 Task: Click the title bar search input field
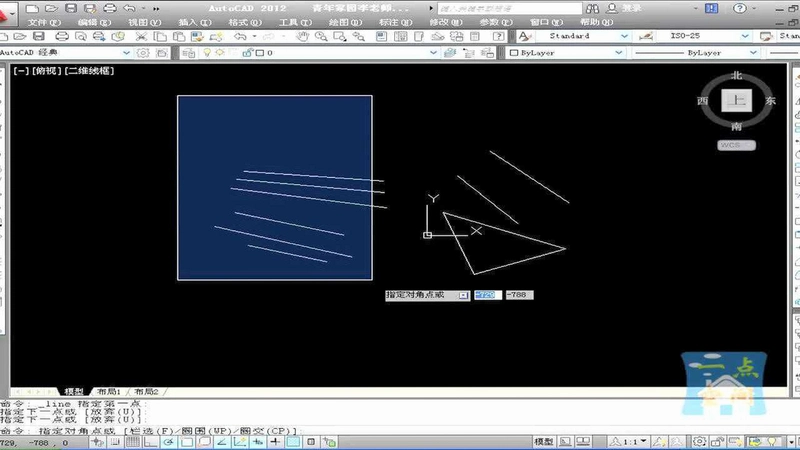509,9
